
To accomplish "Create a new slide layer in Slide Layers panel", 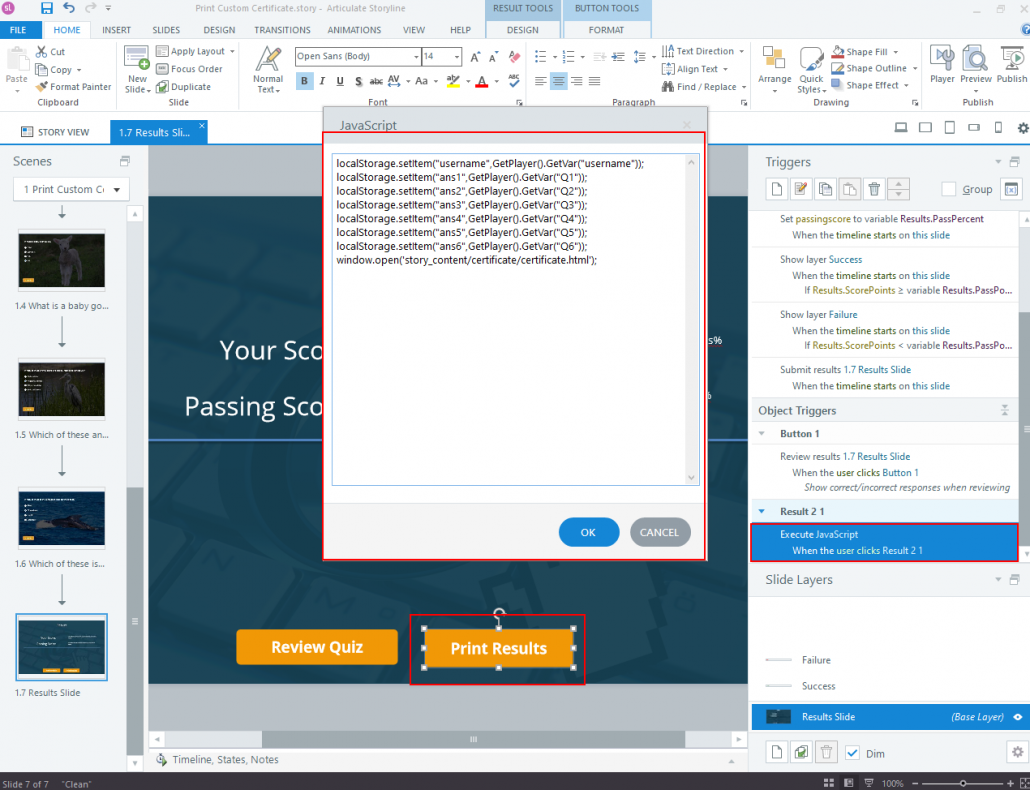I will pyautogui.click(x=776, y=752).
